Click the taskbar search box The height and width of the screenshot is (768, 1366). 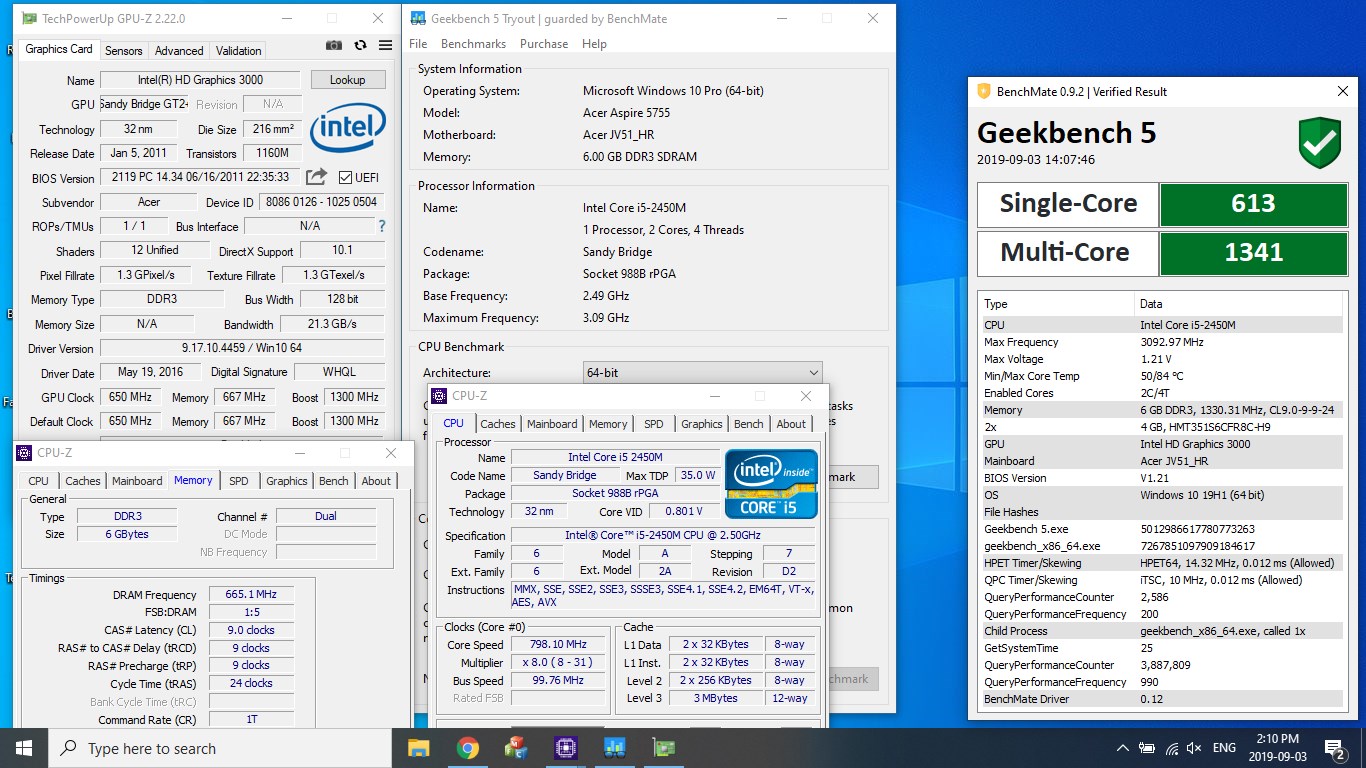220,748
